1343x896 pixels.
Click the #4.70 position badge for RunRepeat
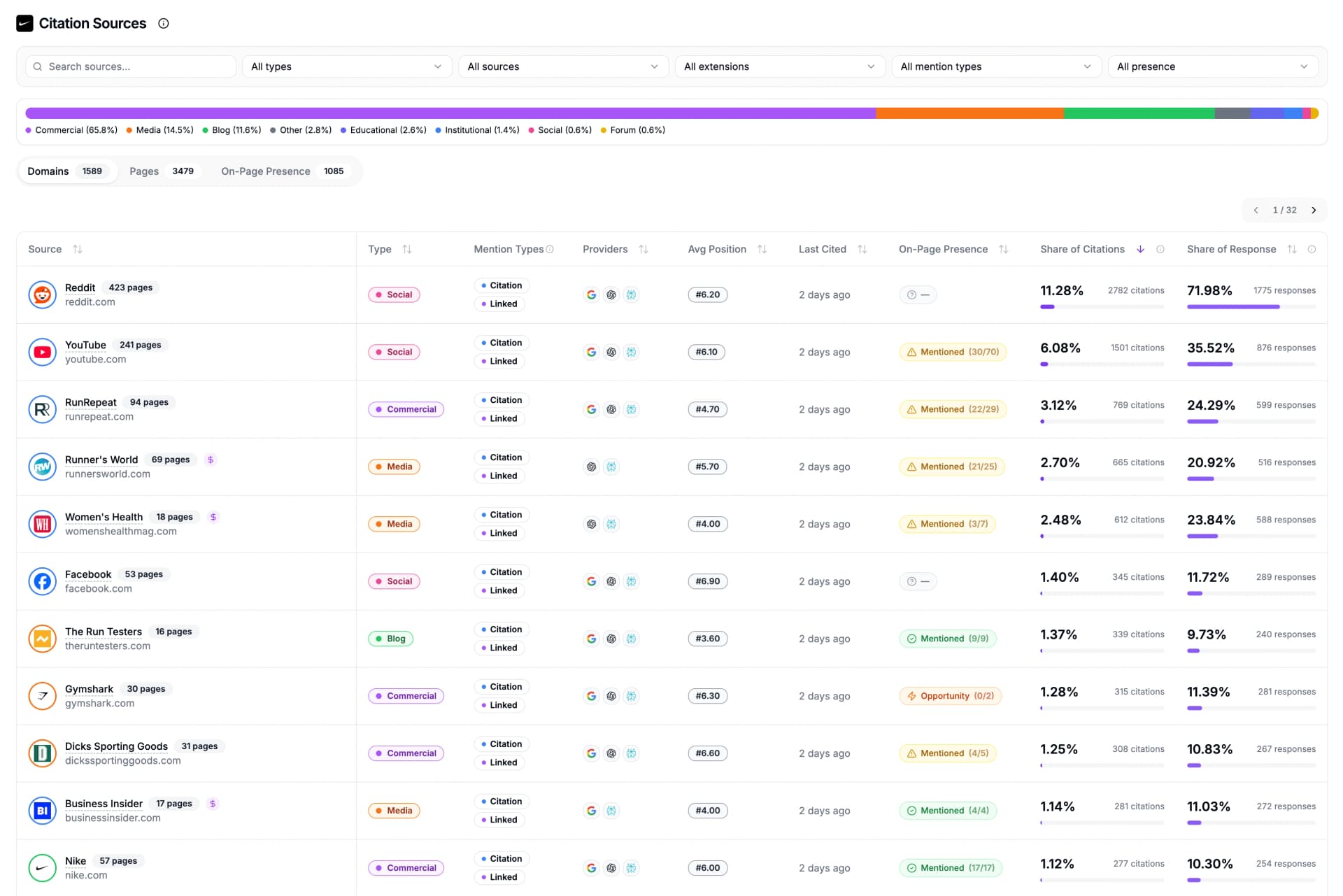click(x=707, y=409)
